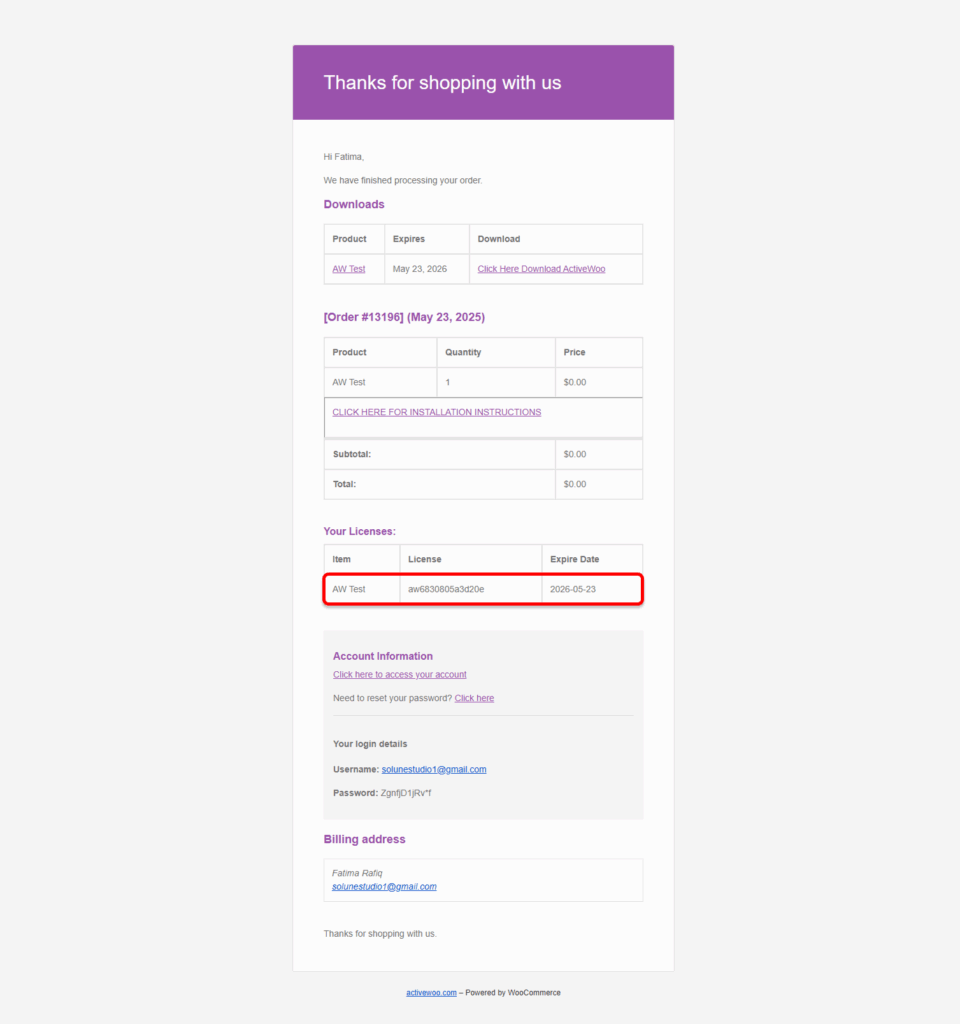This screenshot has width=960, height=1024.
Task: Click the Order #13196 heading
Action: click(x=404, y=317)
